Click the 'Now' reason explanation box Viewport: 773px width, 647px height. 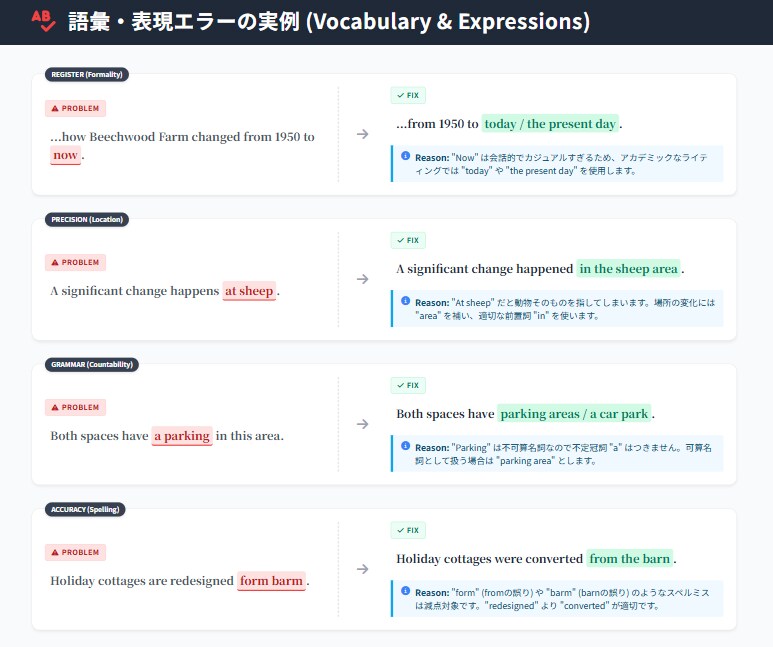coord(557,164)
